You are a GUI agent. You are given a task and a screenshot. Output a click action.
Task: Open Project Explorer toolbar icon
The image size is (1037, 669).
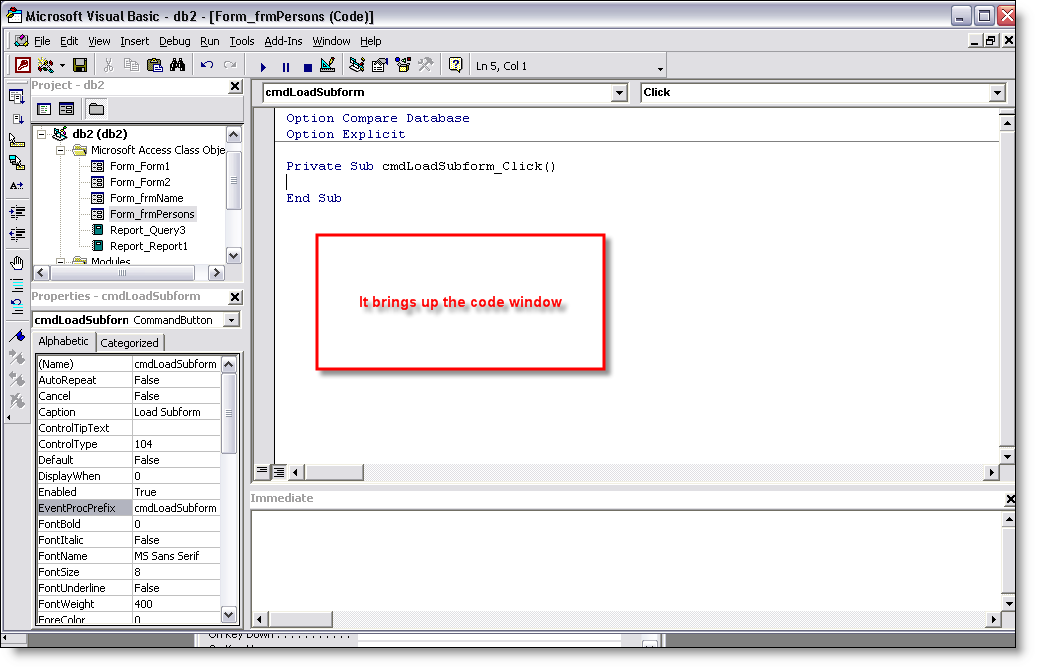point(357,65)
